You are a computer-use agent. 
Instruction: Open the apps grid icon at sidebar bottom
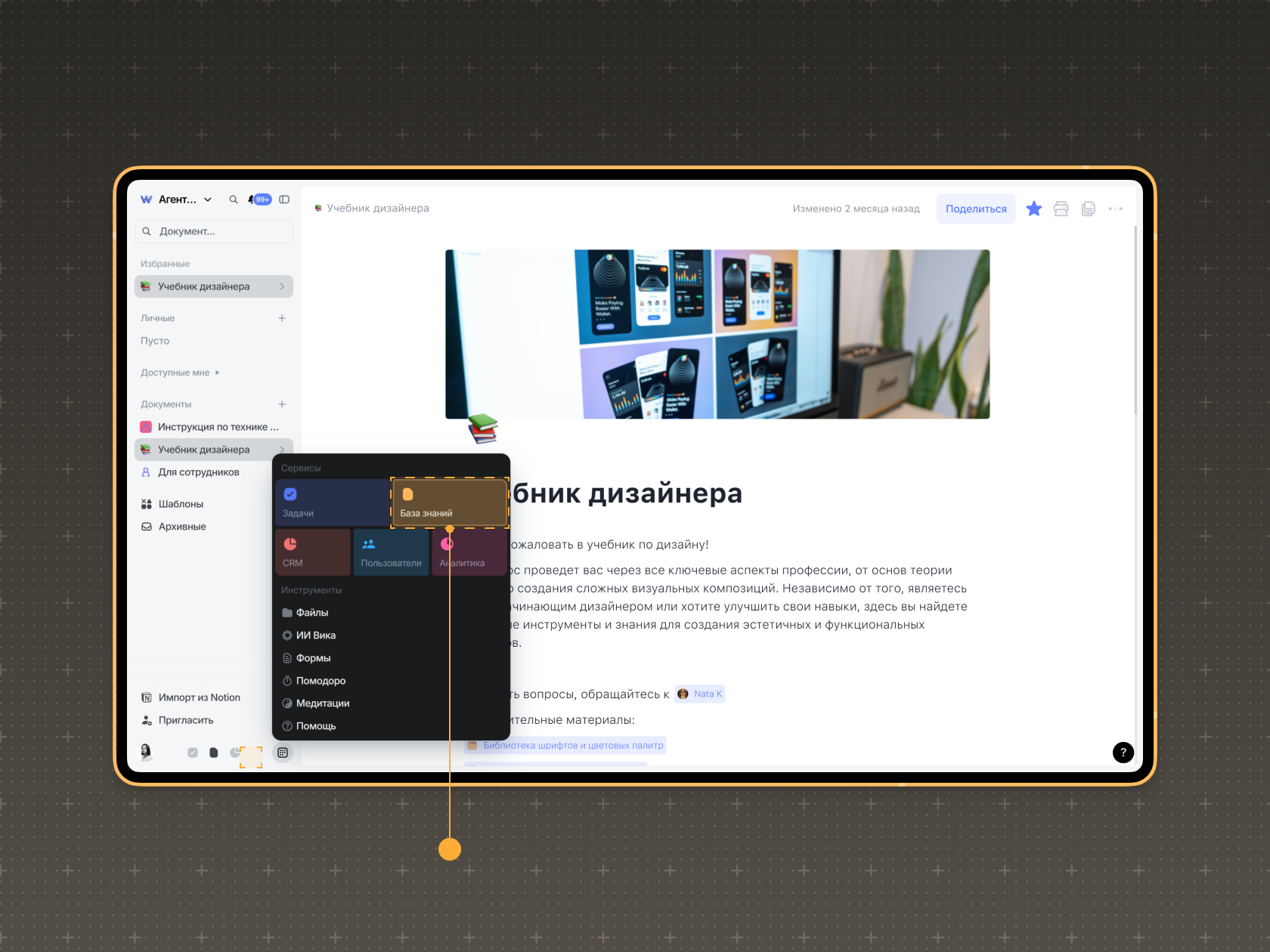tap(283, 753)
